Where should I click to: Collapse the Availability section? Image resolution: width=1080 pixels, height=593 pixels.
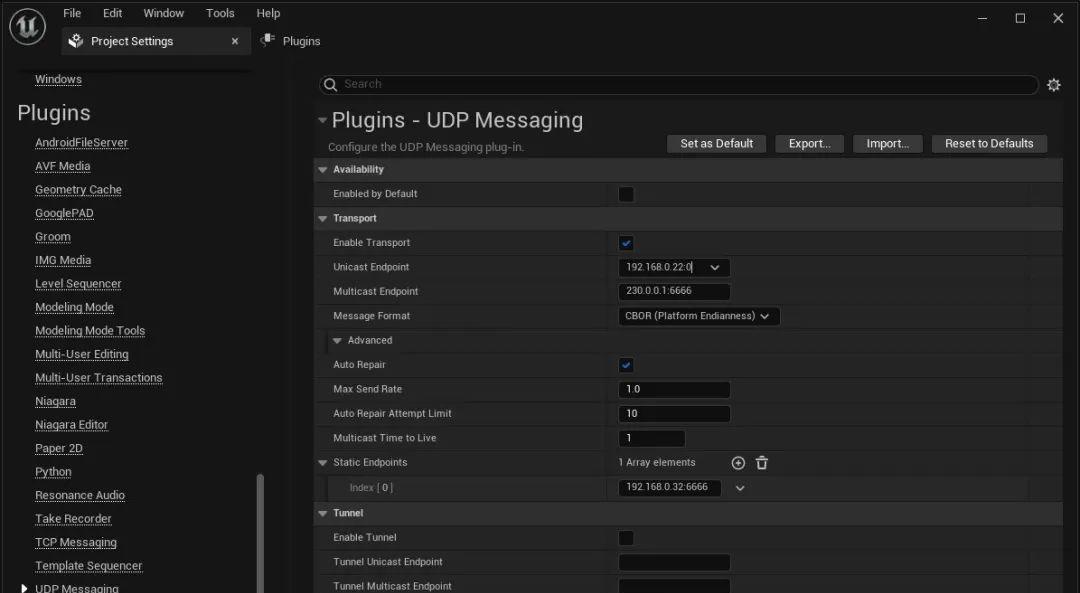pos(322,169)
